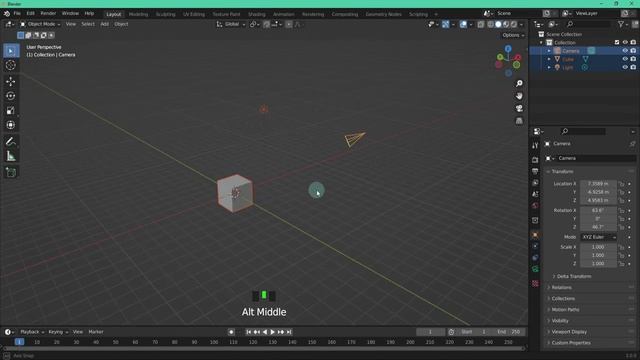Open the Render menu

pos(48,13)
